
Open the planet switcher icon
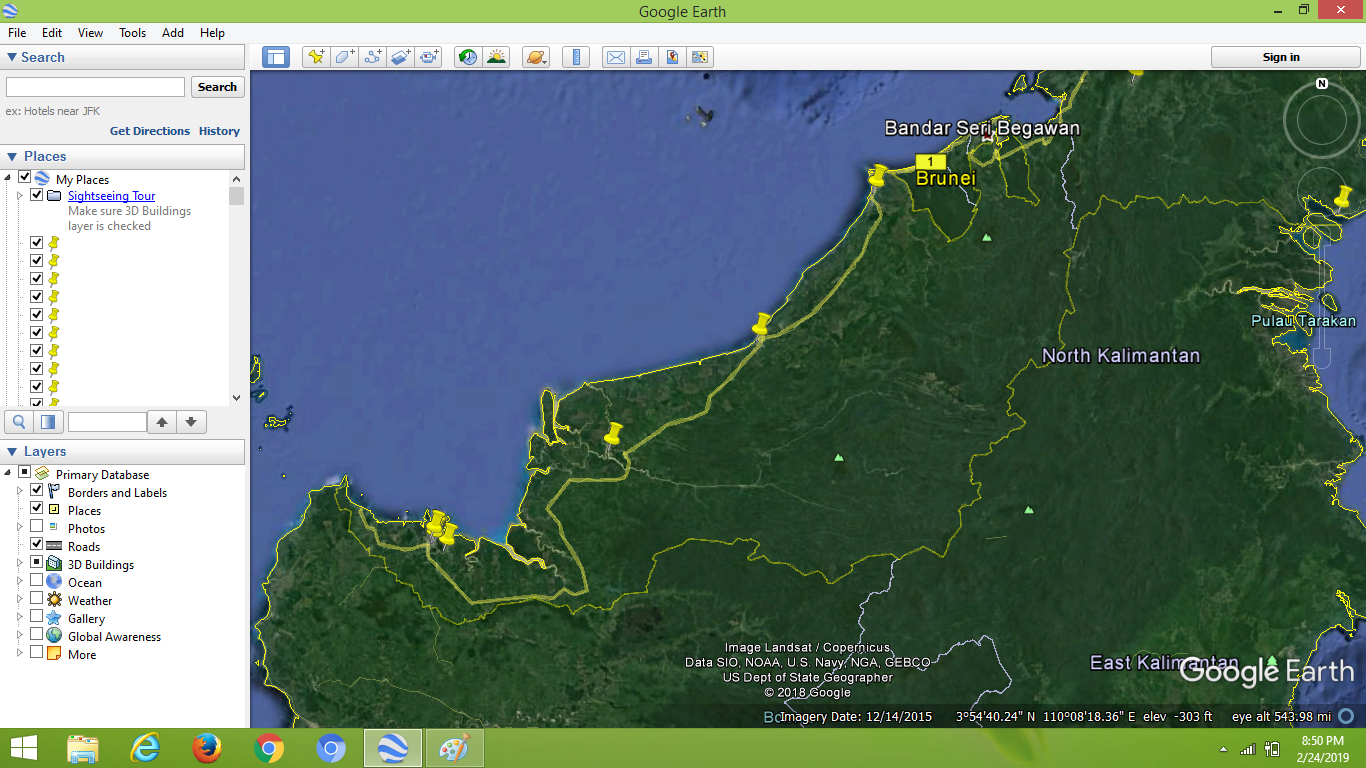pyautogui.click(x=536, y=57)
